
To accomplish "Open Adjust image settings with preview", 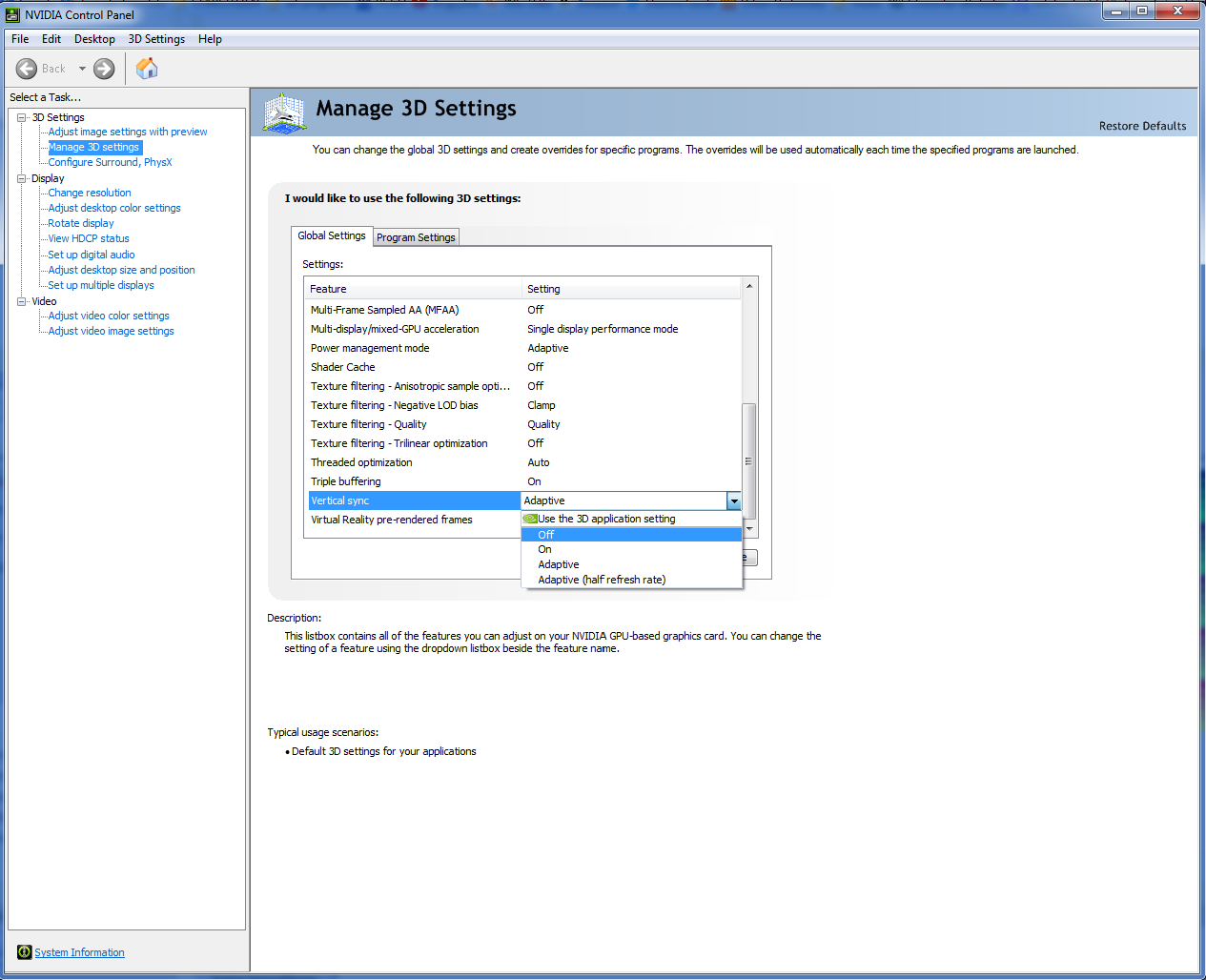I will coord(128,132).
